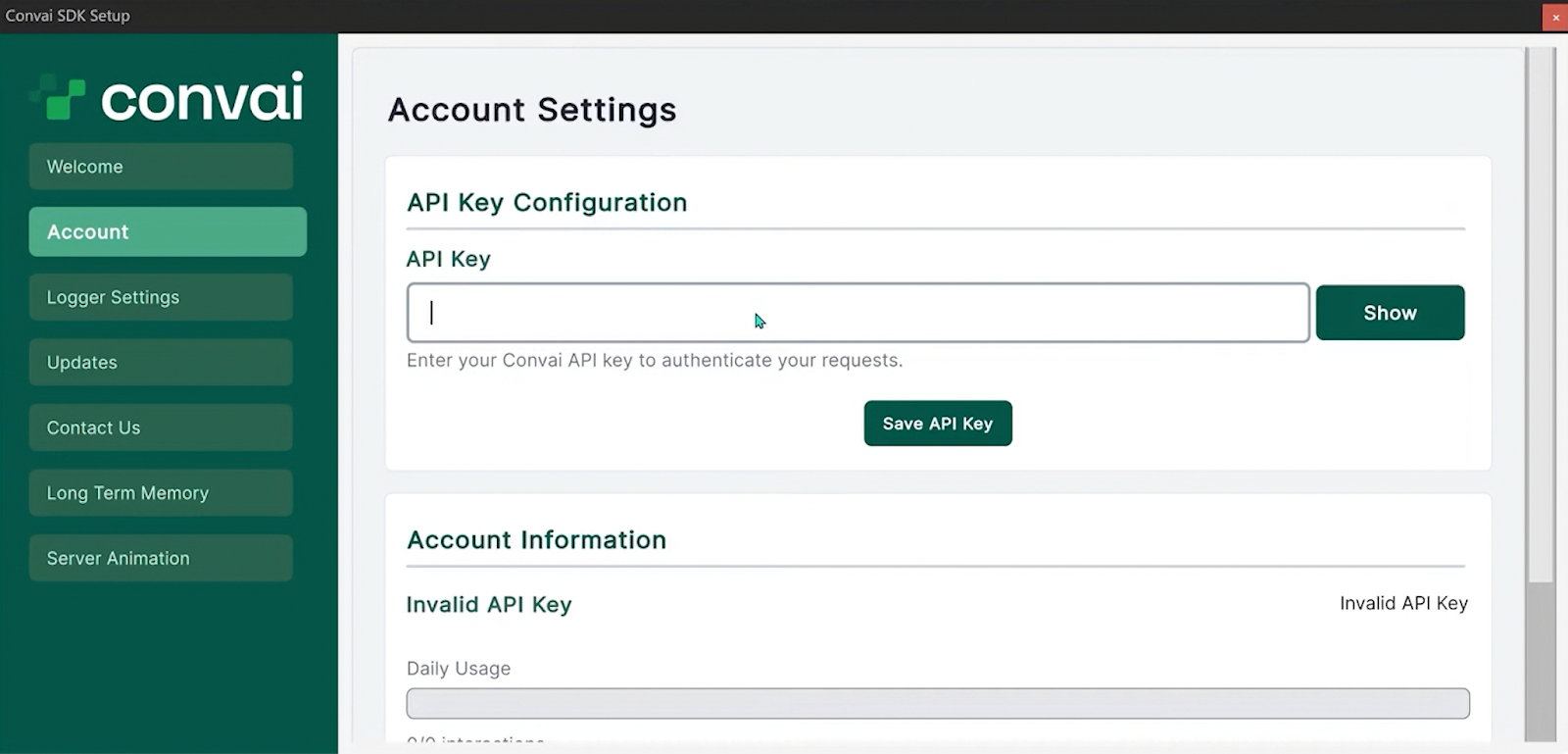
Task: Click the Convai SDK Setup window title
Action: (68, 16)
